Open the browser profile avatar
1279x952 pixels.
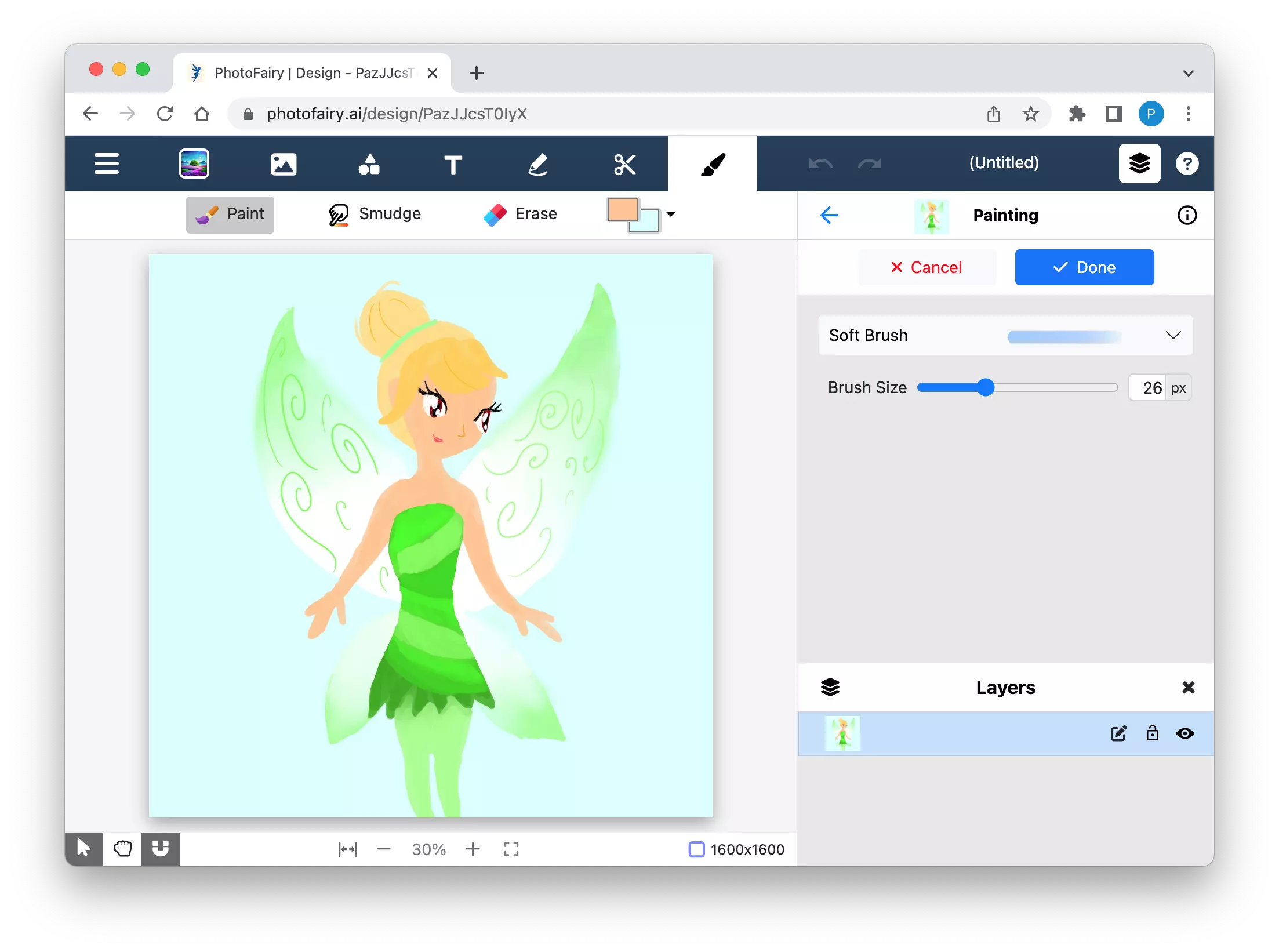coord(1151,114)
